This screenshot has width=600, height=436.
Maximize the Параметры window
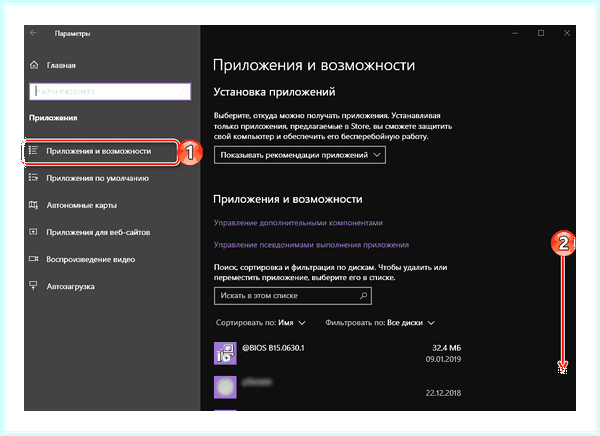pos(541,33)
